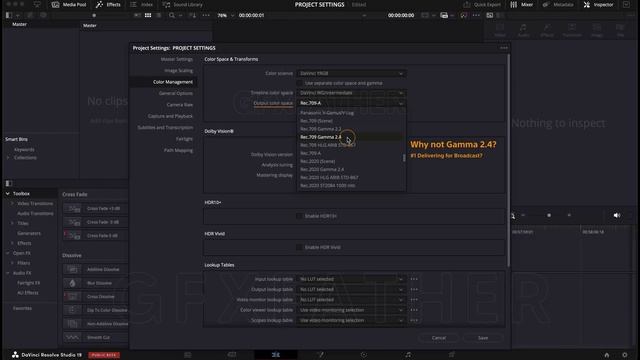Screen dimensions: 640x360
Task: Open Project Settings dialog three-dot menu
Action: click(504, 48)
